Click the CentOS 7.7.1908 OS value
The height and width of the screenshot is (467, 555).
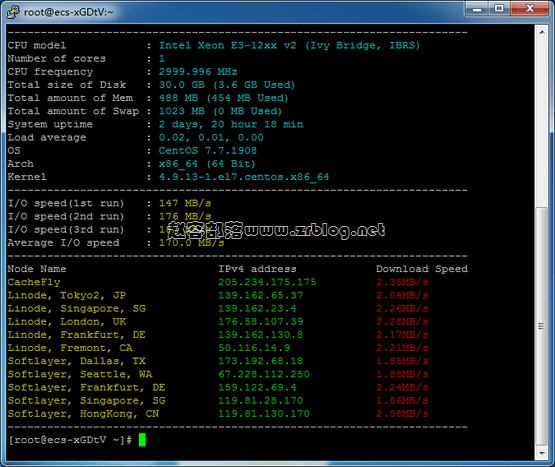pos(208,150)
